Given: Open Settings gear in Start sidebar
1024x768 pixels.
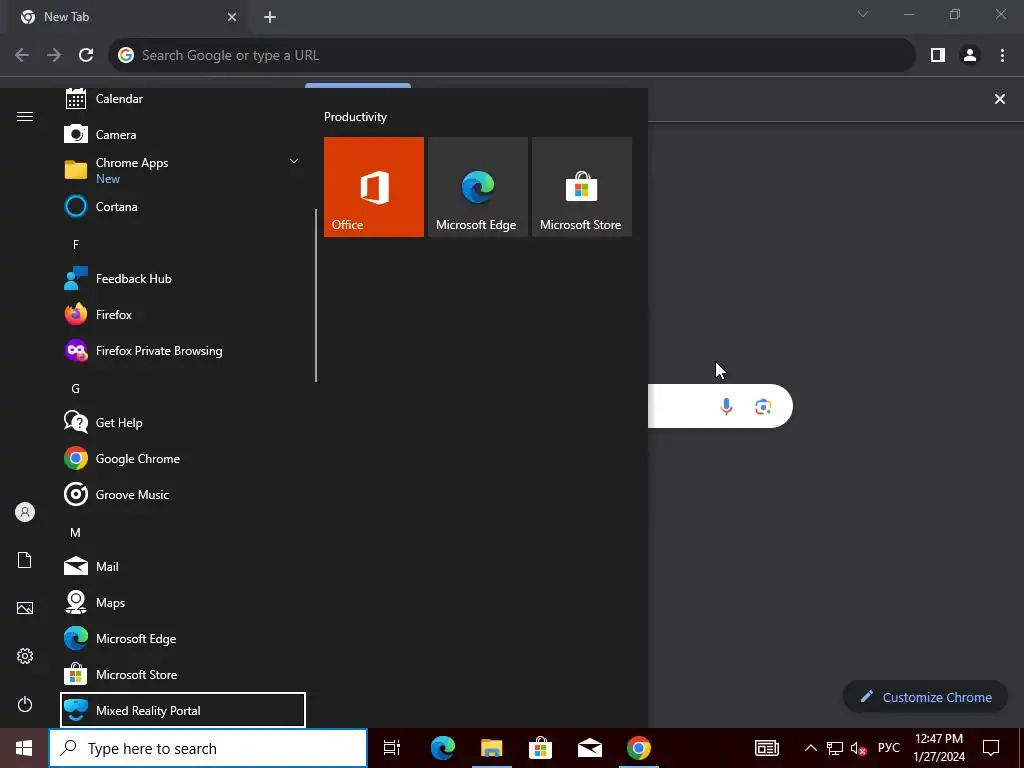Looking at the screenshot, I should point(25,656).
